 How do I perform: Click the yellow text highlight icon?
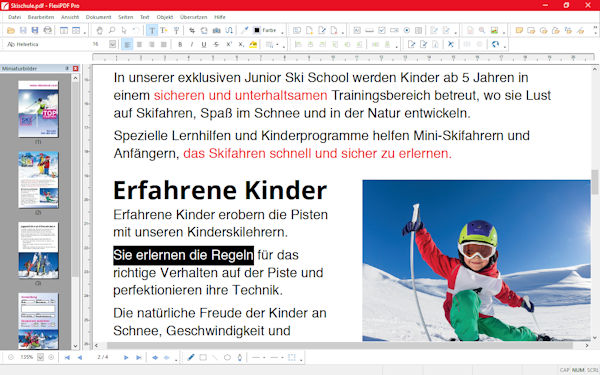click(x=253, y=44)
